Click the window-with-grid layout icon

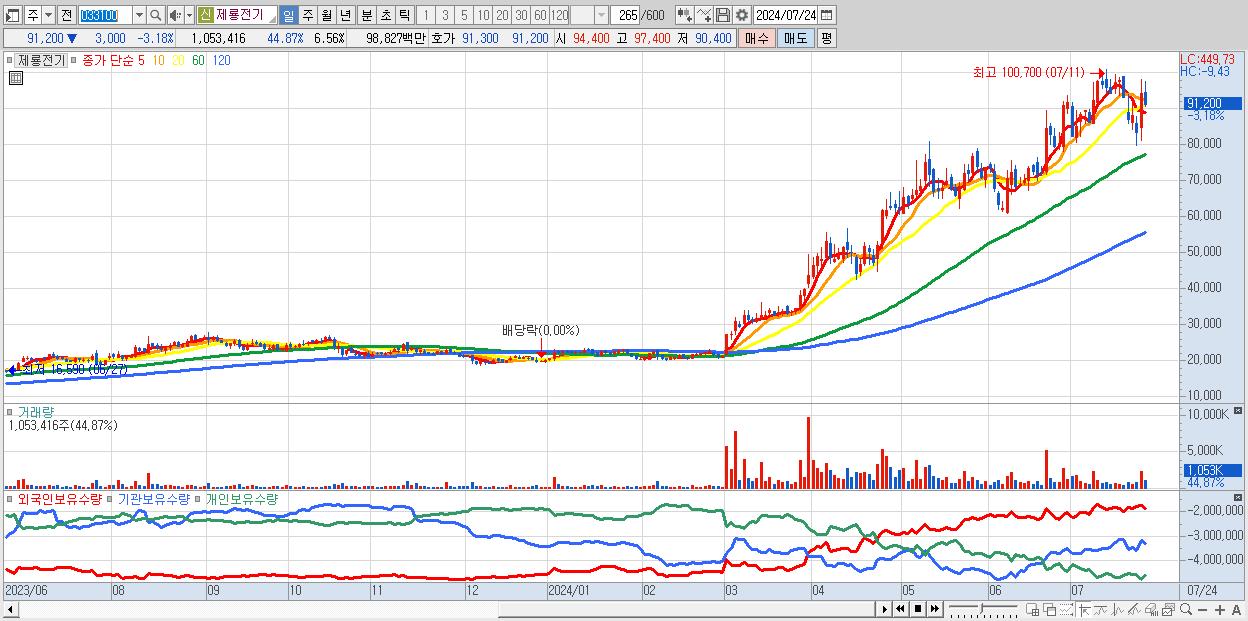pyautogui.click(x=1032, y=609)
